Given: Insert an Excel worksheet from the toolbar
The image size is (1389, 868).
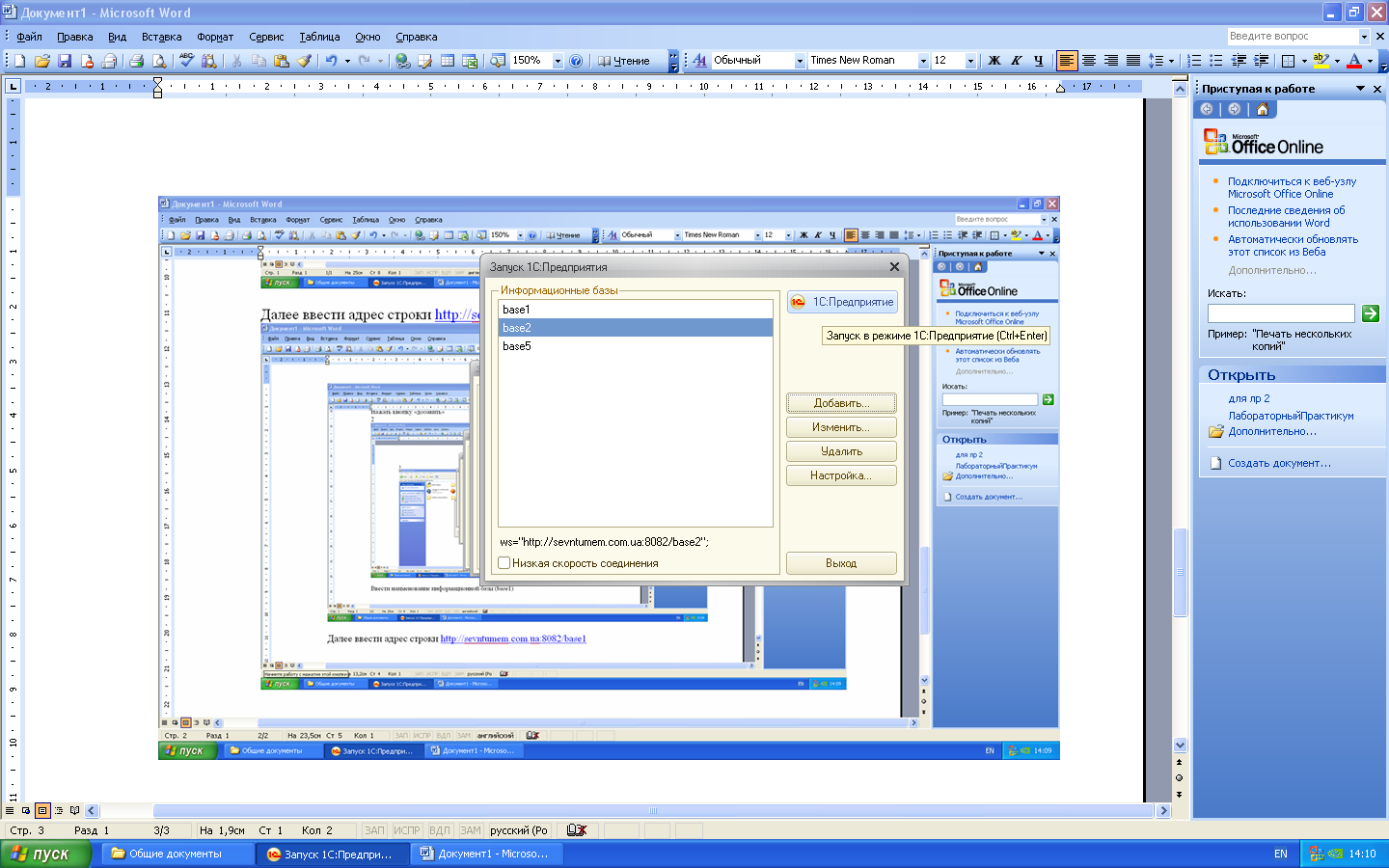Looking at the screenshot, I should (470, 61).
